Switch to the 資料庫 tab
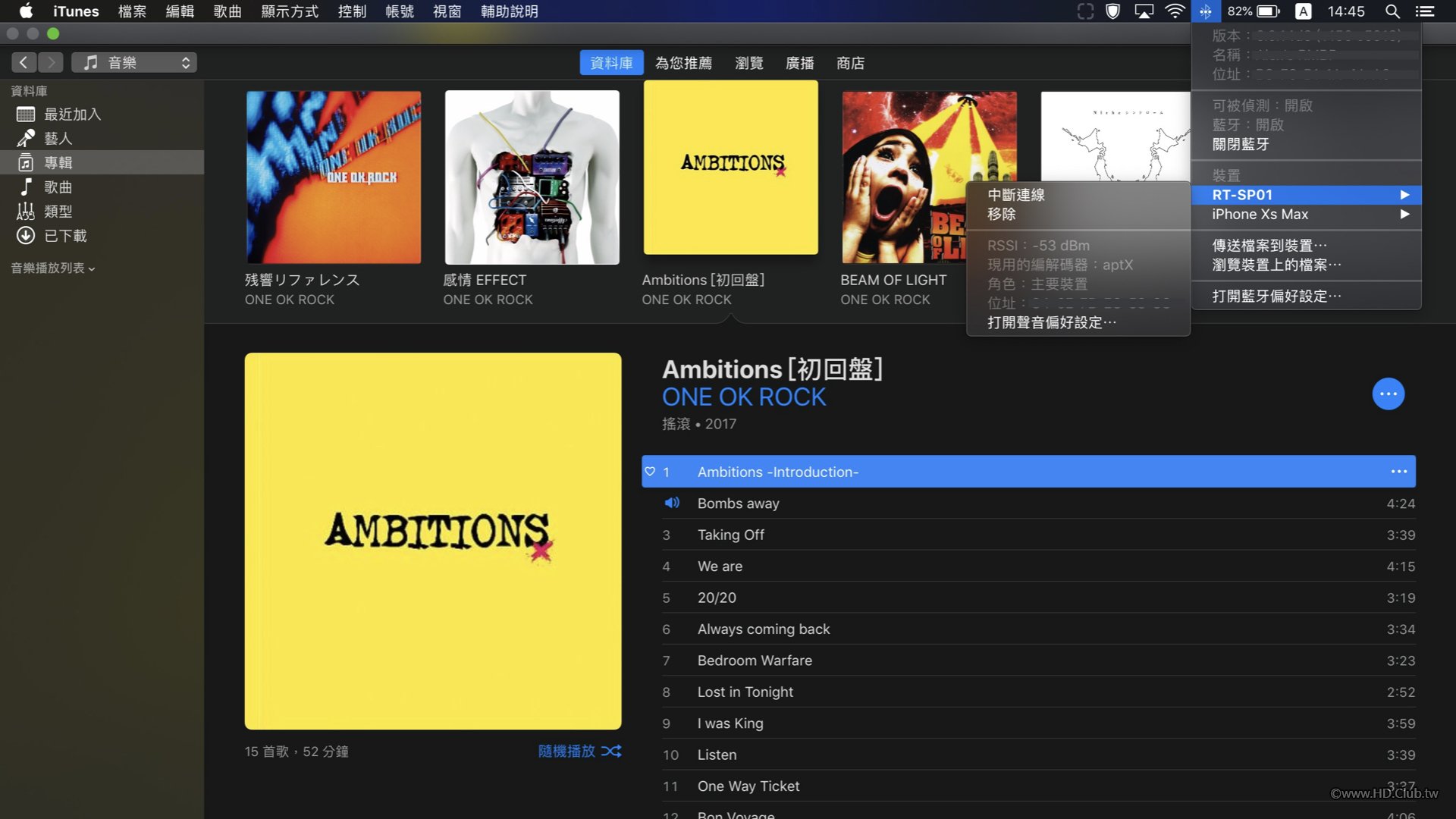 [611, 63]
